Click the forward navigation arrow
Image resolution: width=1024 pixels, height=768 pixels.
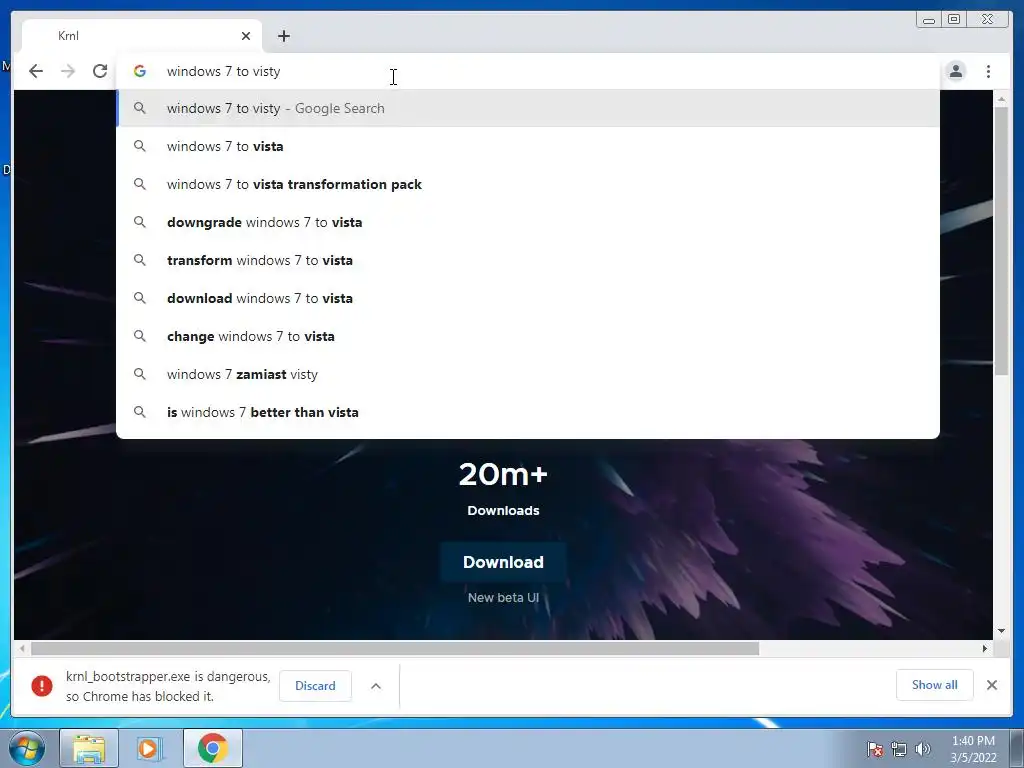[x=68, y=71]
